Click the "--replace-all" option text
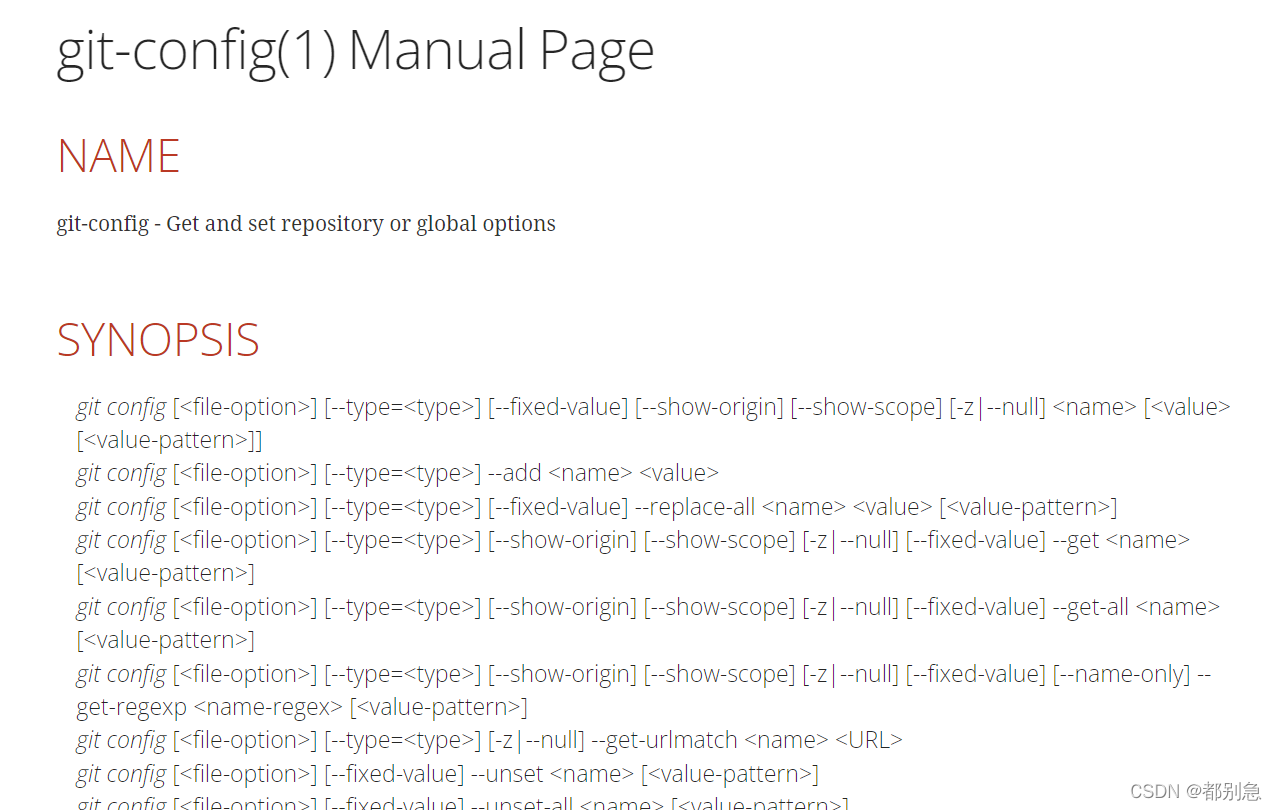The height and width of the screenshot is (810, 1277). (695, 507)
